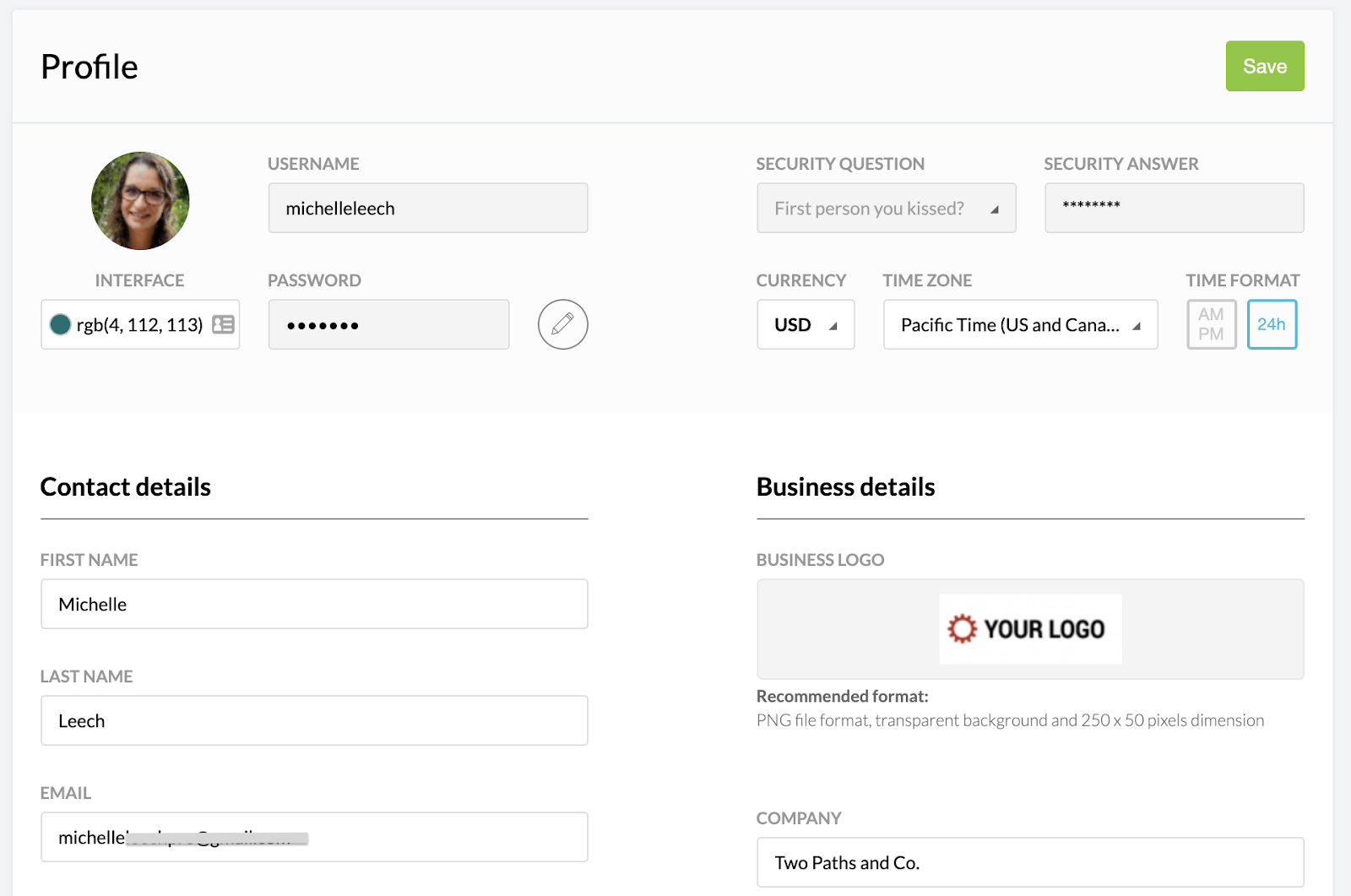This screenshot has width=1351, height=896.
Task: Open the Pacific Time zone dropdown
Action: tap(1020, 325)
